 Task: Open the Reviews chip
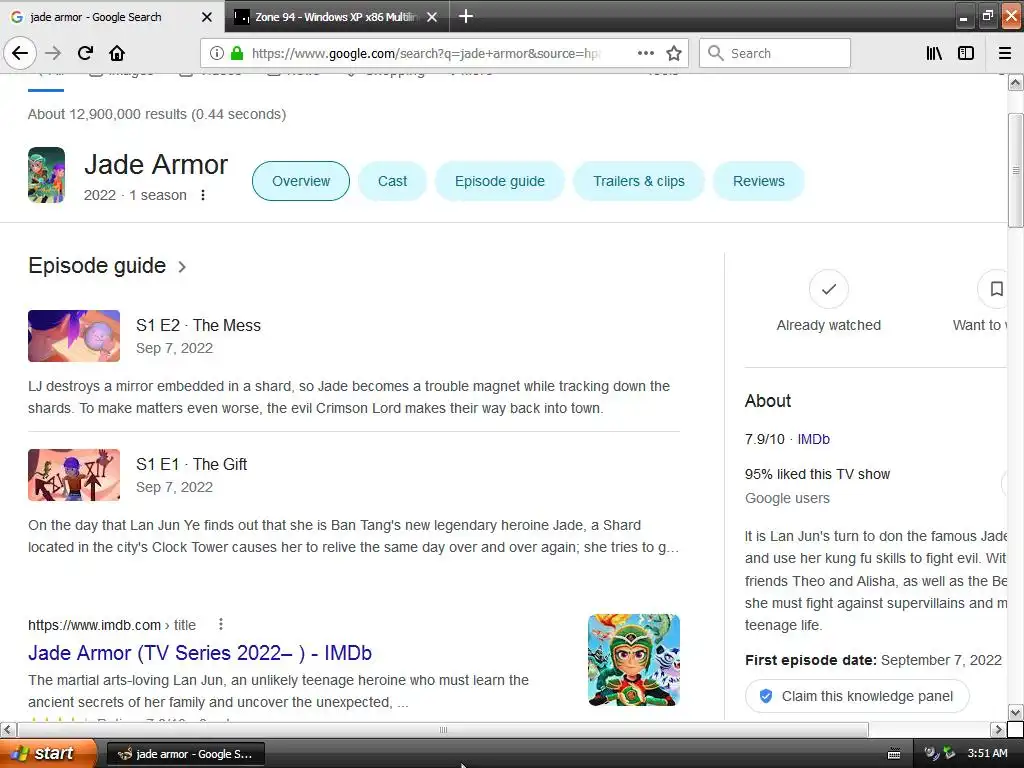(758, 181)
